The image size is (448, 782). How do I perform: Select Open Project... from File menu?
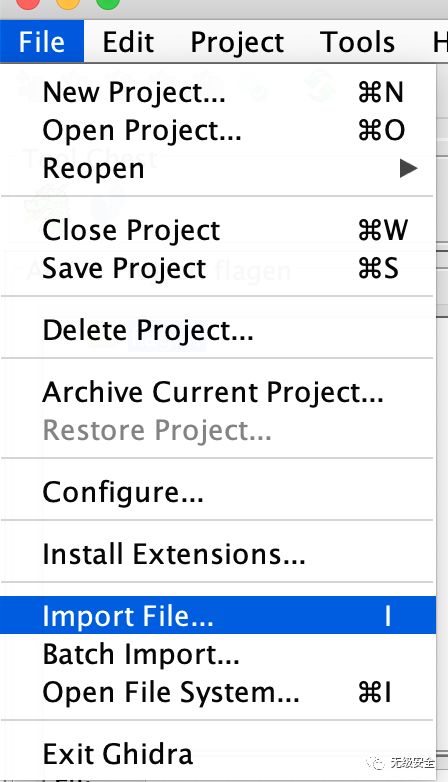click(218, 130)
